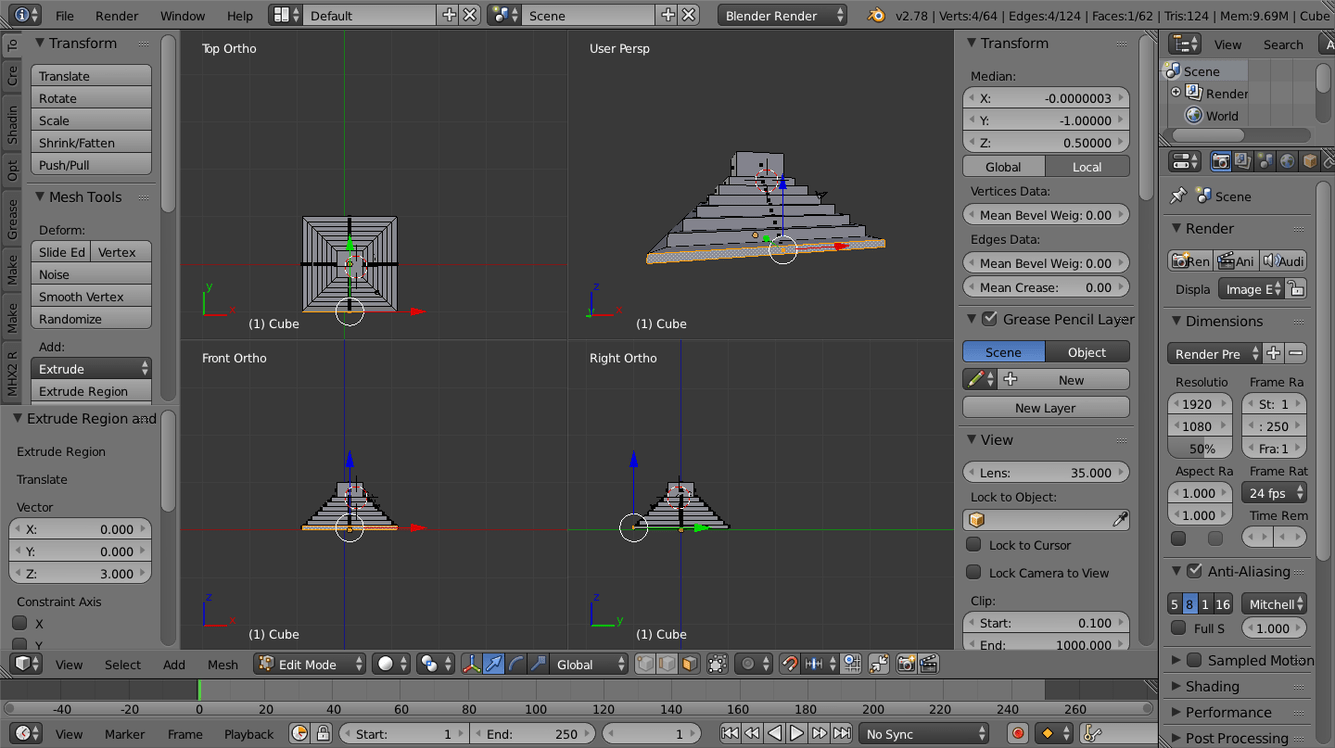Click the resolution percentage 50% slider
1335x748 pixels.
point(1202,449)
